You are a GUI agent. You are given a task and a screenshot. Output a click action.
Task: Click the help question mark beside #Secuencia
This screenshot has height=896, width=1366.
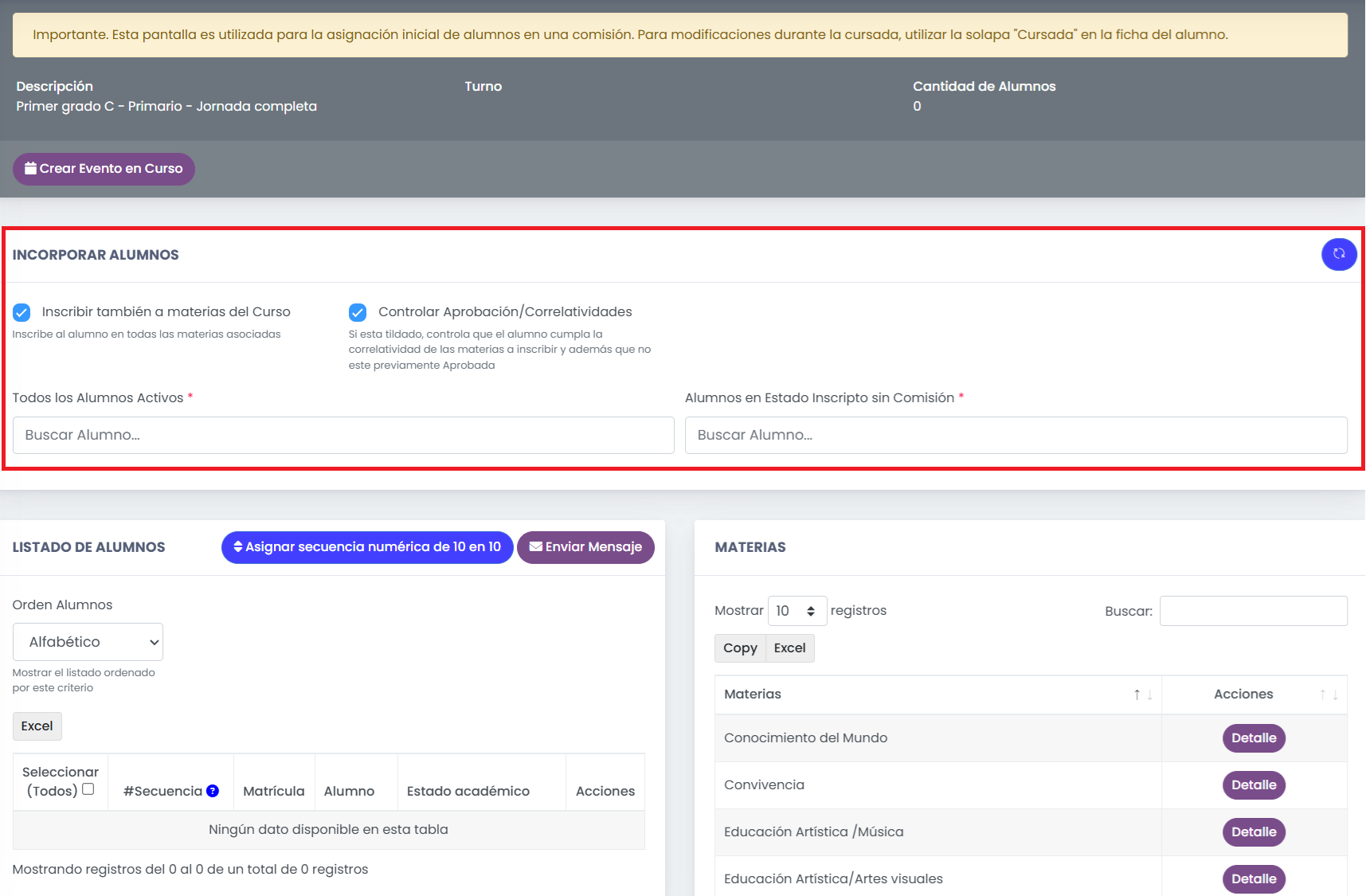pyautogui.click(x=213, y=791)
